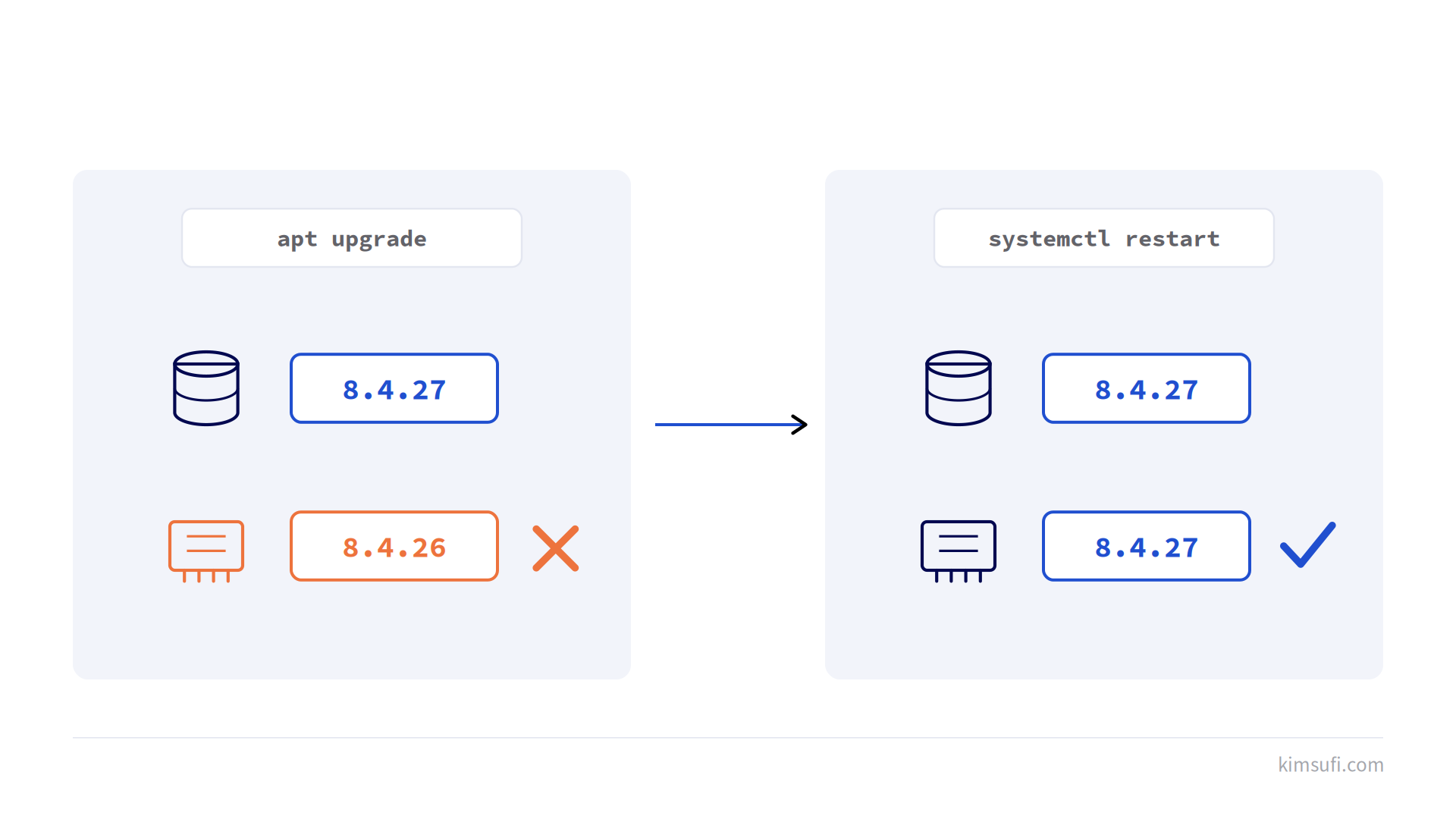Click the orange X mark
1456x819 pixels.
(x=556, y=548)
